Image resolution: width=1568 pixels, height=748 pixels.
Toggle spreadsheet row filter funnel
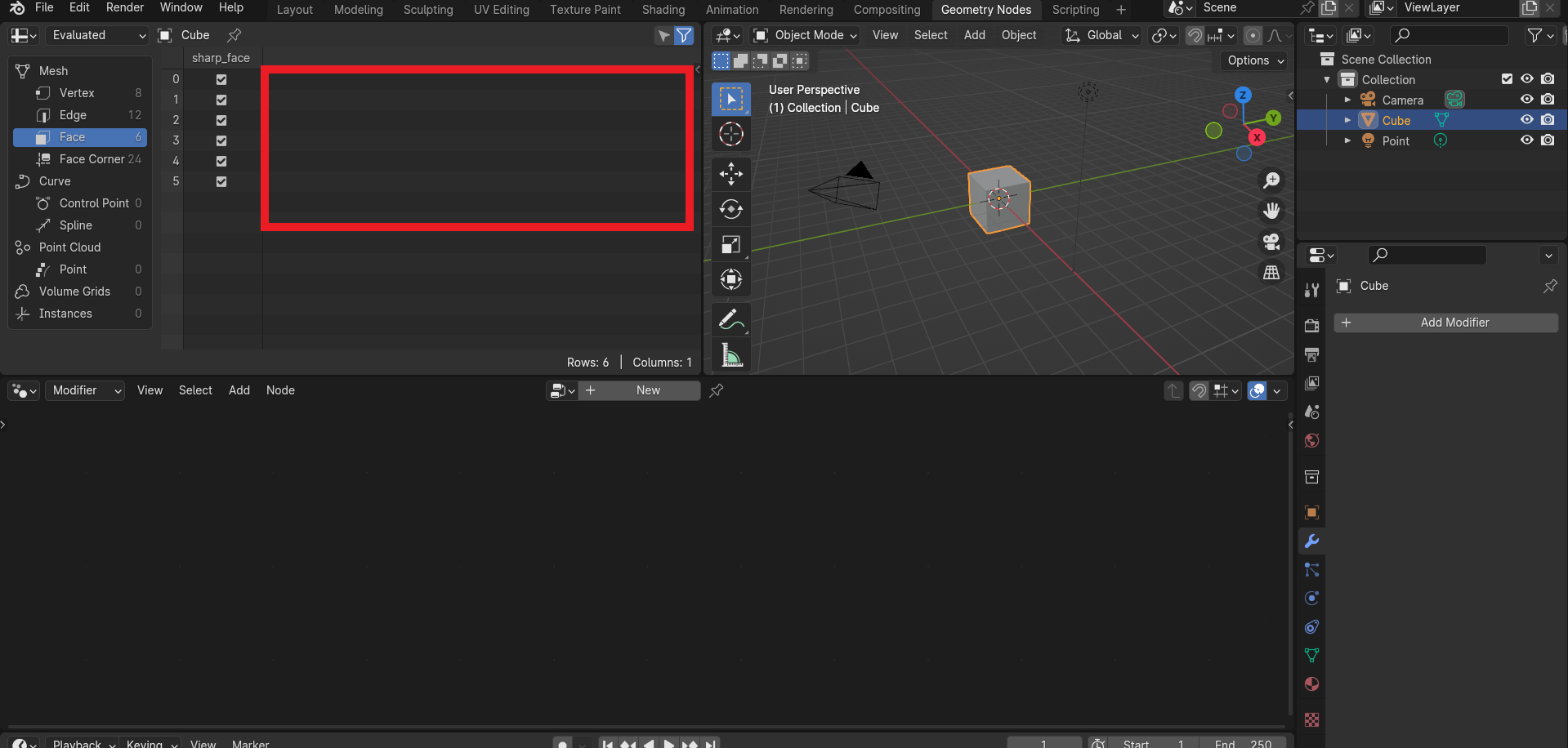pyautogui.click(x=684, y=35)
